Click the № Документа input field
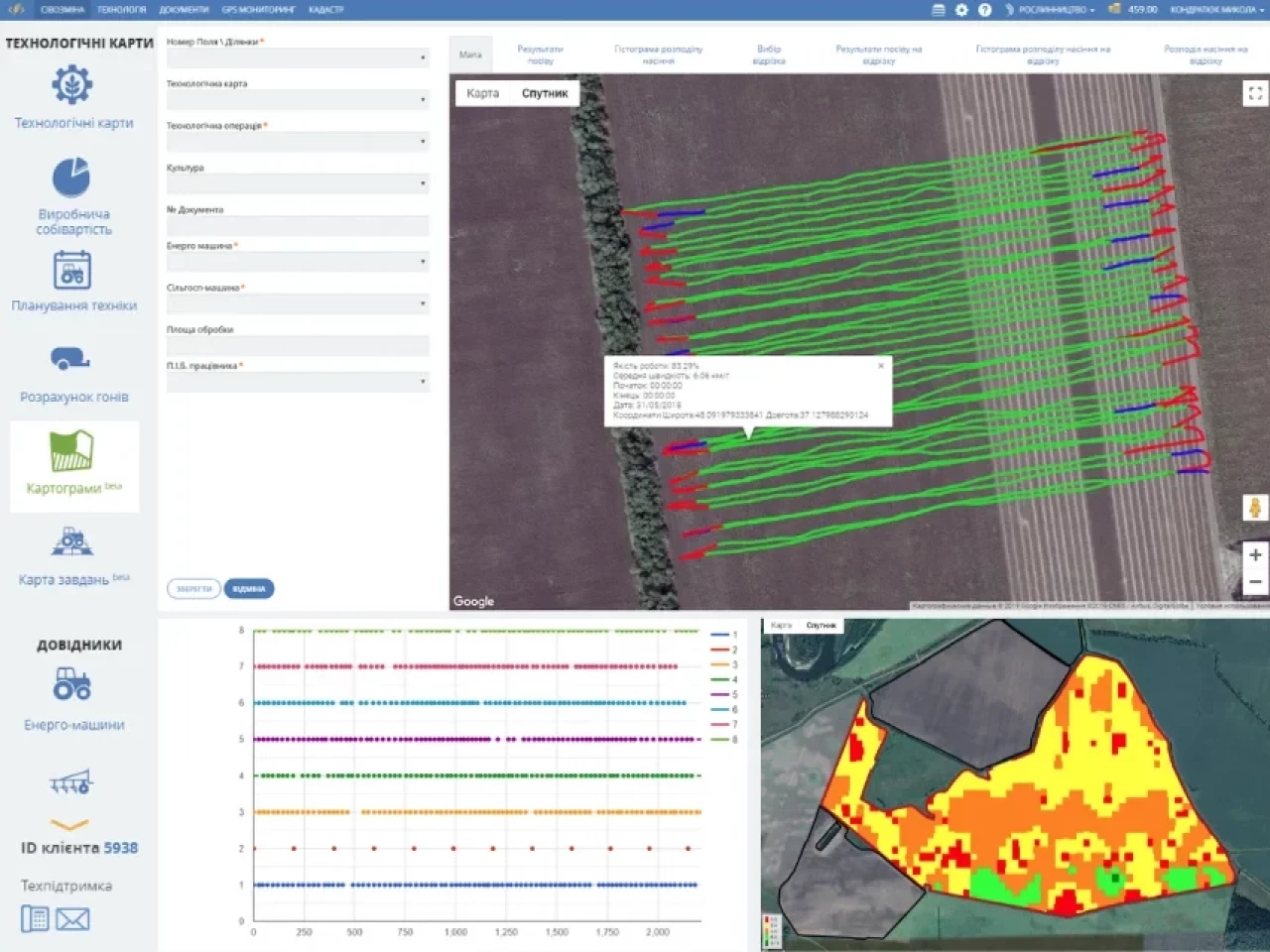 (x=298, y=226)
